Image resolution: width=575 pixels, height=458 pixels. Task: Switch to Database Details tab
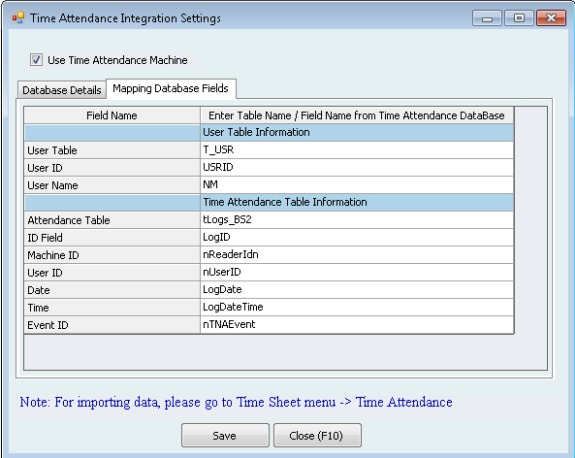click(62, 90)
